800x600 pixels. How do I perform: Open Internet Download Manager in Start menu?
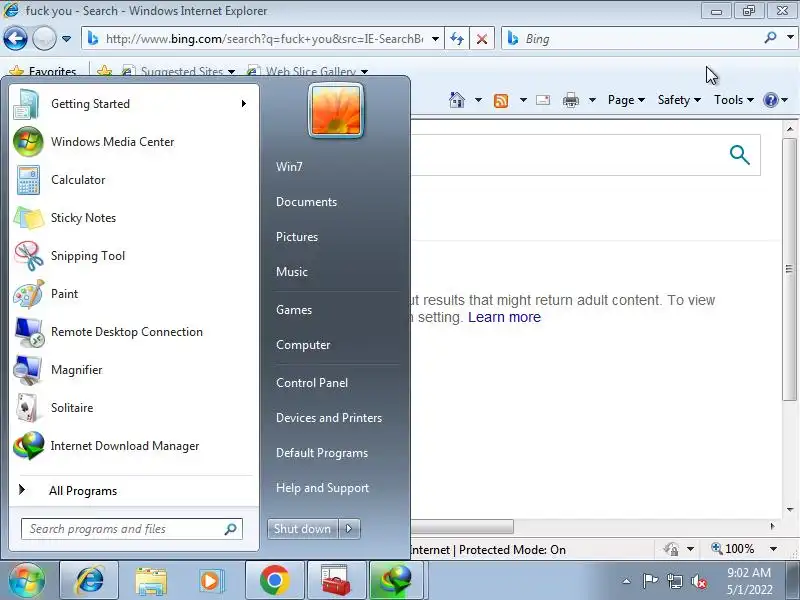coord(134,446)
